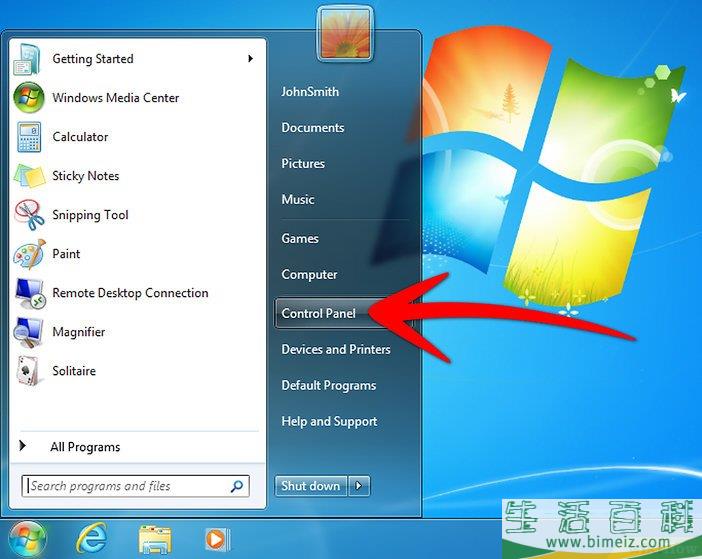Click the Shut down button
Image resolution: width=702 pixels, height=559 pixels.
(x=311, y=486)
